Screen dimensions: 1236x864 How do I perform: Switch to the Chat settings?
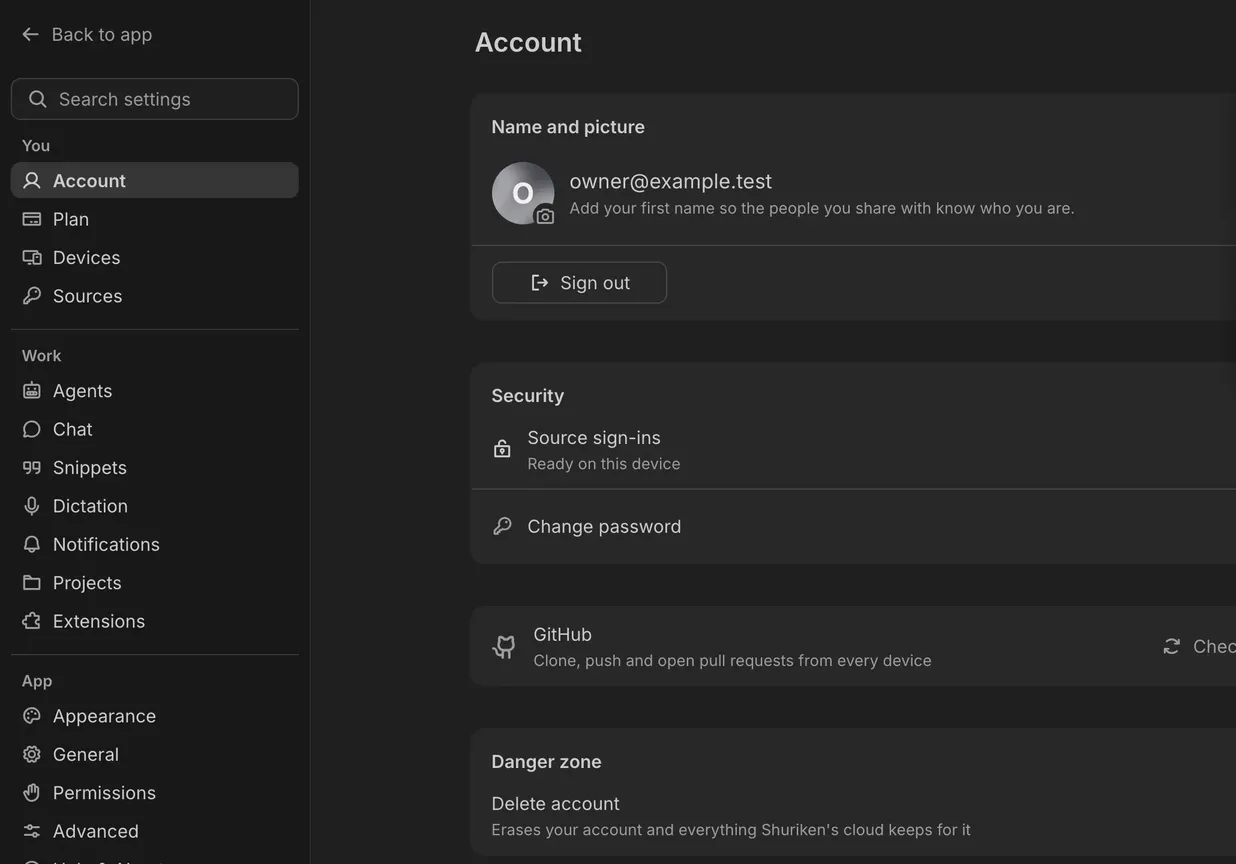pyautogui.click(x=155, y=429)
